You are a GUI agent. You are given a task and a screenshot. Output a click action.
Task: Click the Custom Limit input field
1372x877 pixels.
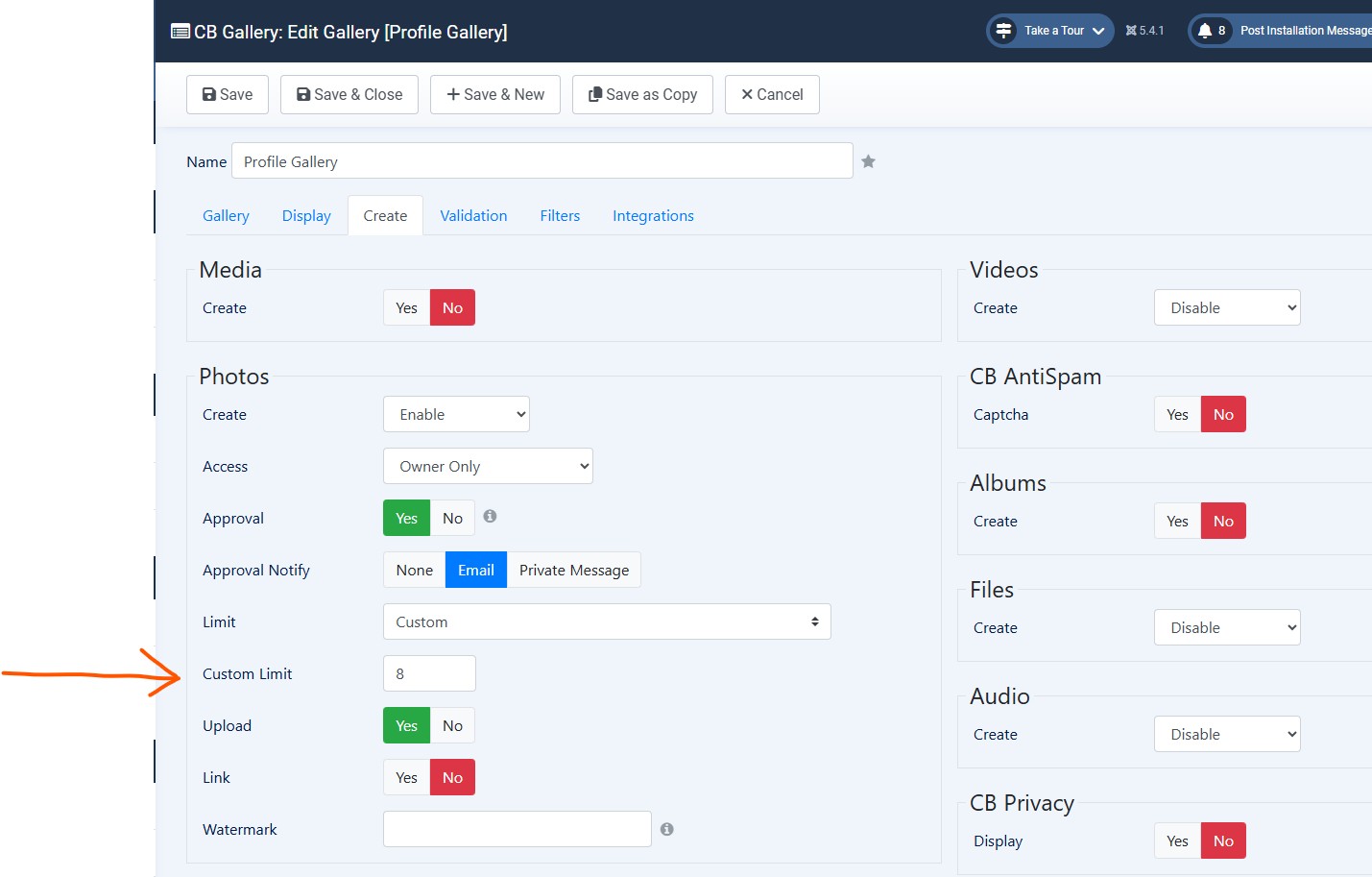429,674
